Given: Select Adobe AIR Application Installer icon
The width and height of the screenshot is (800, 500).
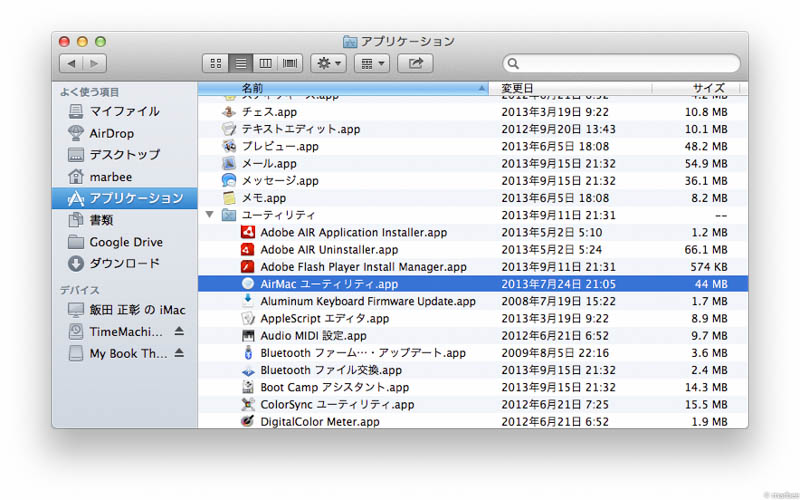Looking at the screenshot, I should point(247,232).
